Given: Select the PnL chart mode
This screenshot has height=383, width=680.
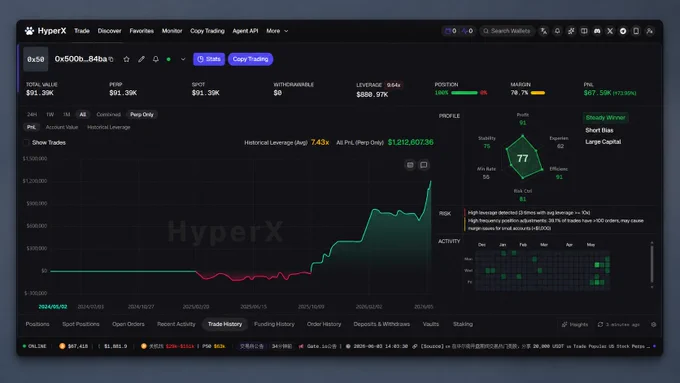Looking at the screenshot, I should pos(31,127).
